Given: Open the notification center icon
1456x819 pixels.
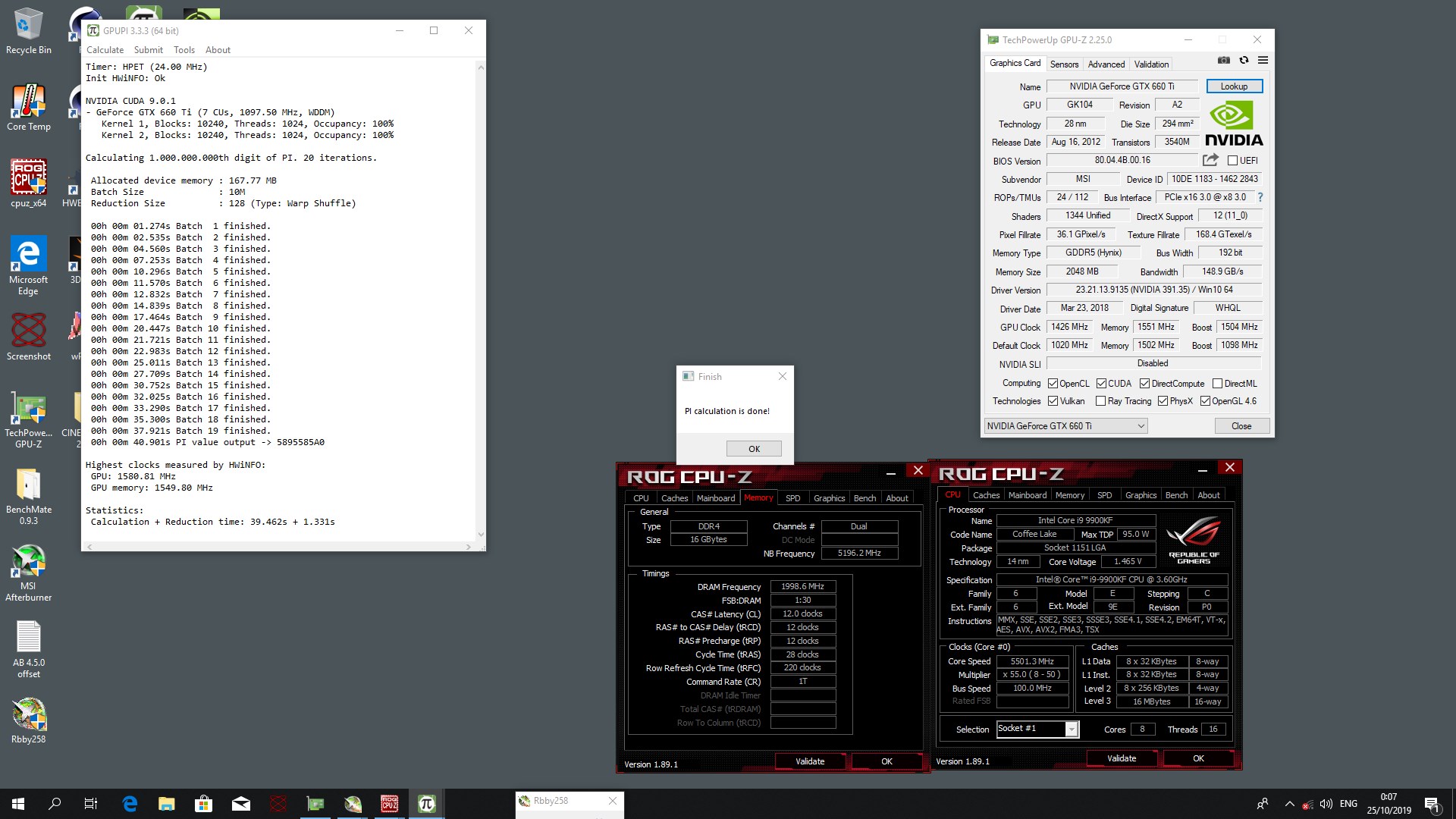Looking at the screenshot, I should coord(1432,804).
